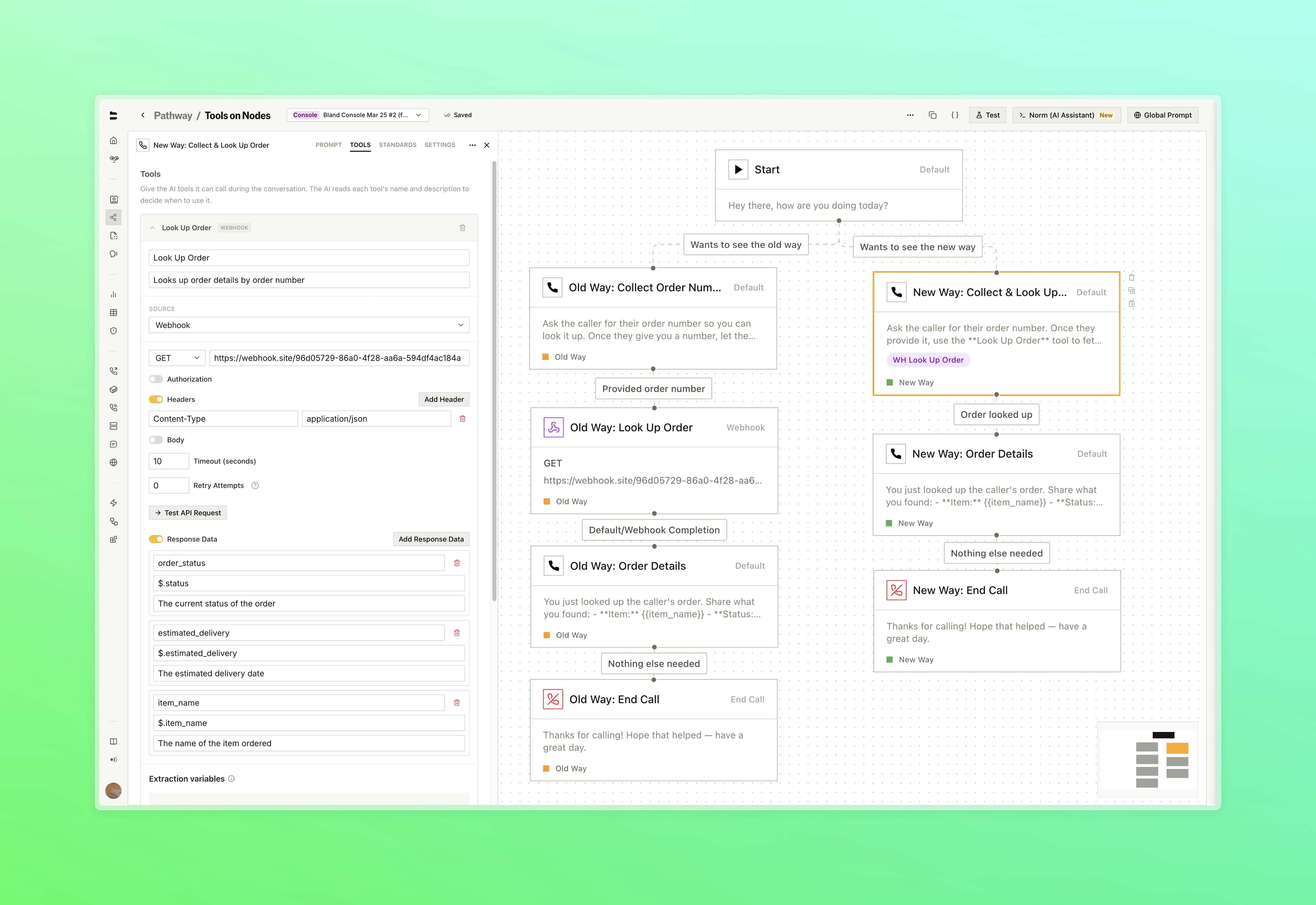Click the tools panel vertical scrollbar

494,381
